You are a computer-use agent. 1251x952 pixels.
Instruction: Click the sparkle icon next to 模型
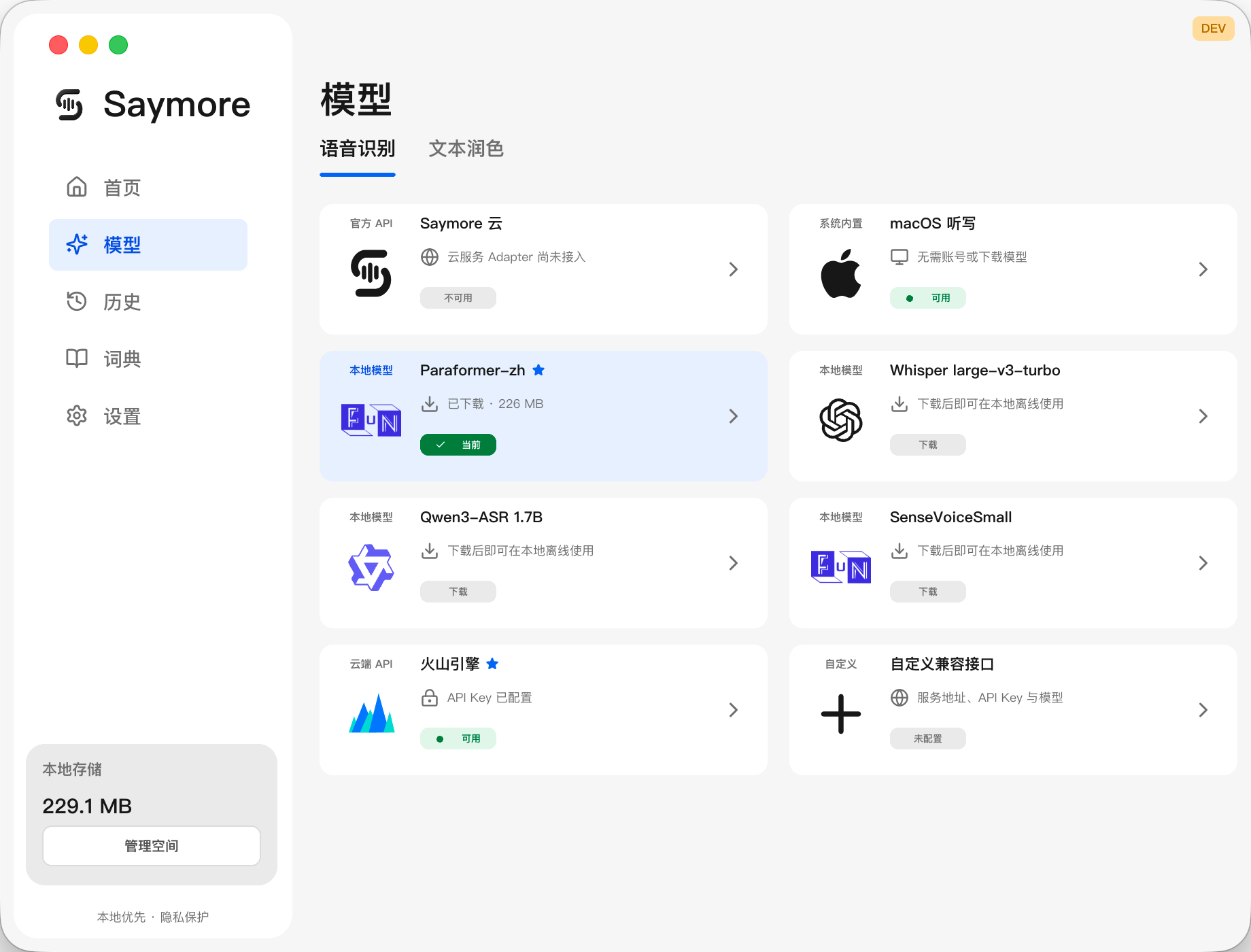click(77, 244)
